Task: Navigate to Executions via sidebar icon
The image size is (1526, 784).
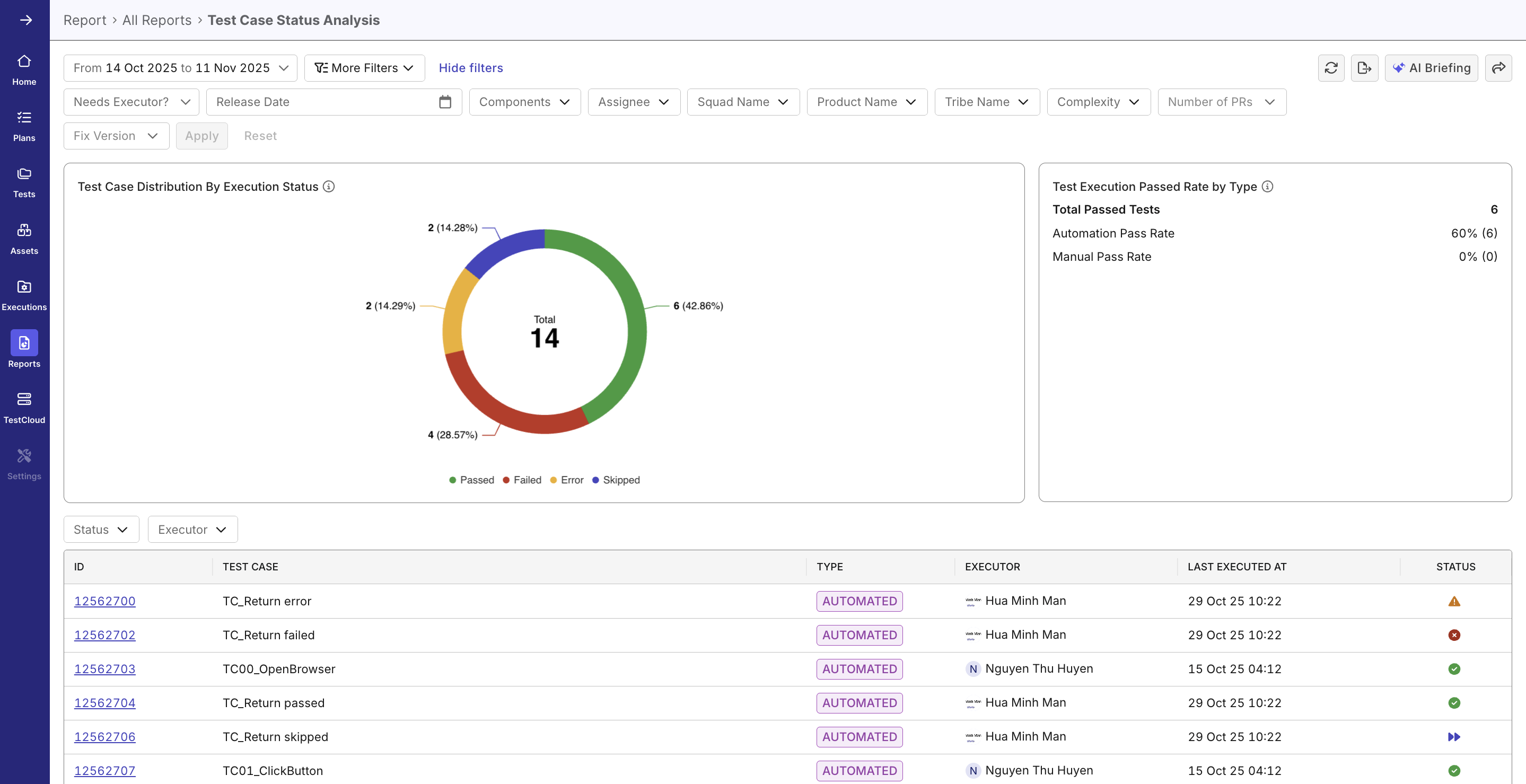Action: [24, 294]
